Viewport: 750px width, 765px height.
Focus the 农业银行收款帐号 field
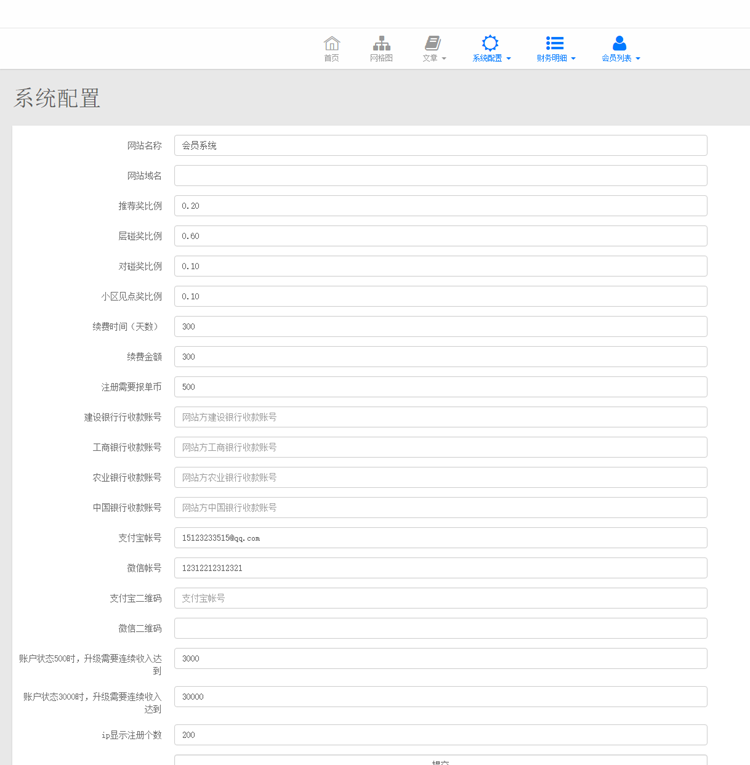click(x=441, y=477)
